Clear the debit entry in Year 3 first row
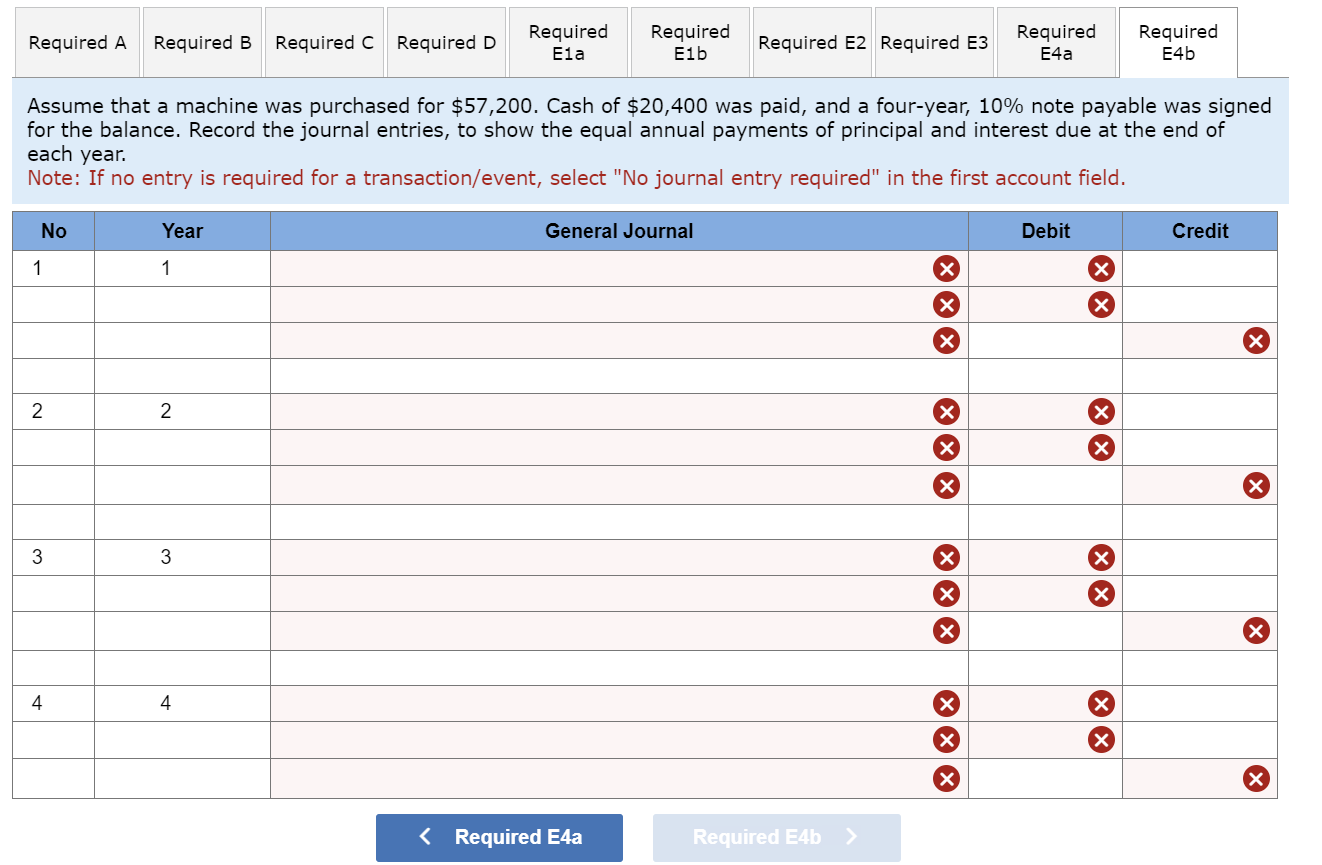 [1099, 557]
